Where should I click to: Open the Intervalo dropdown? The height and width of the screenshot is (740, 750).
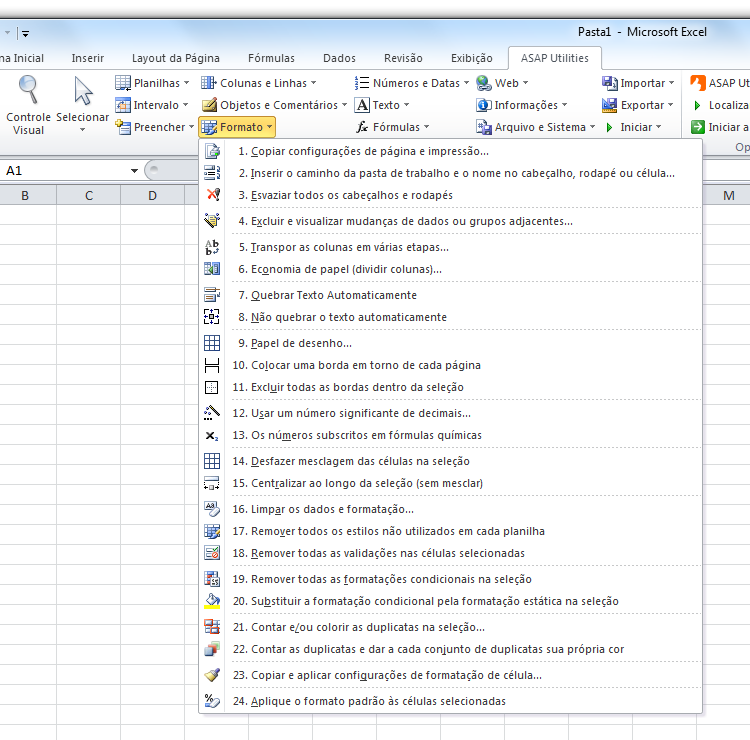(152, 105)
